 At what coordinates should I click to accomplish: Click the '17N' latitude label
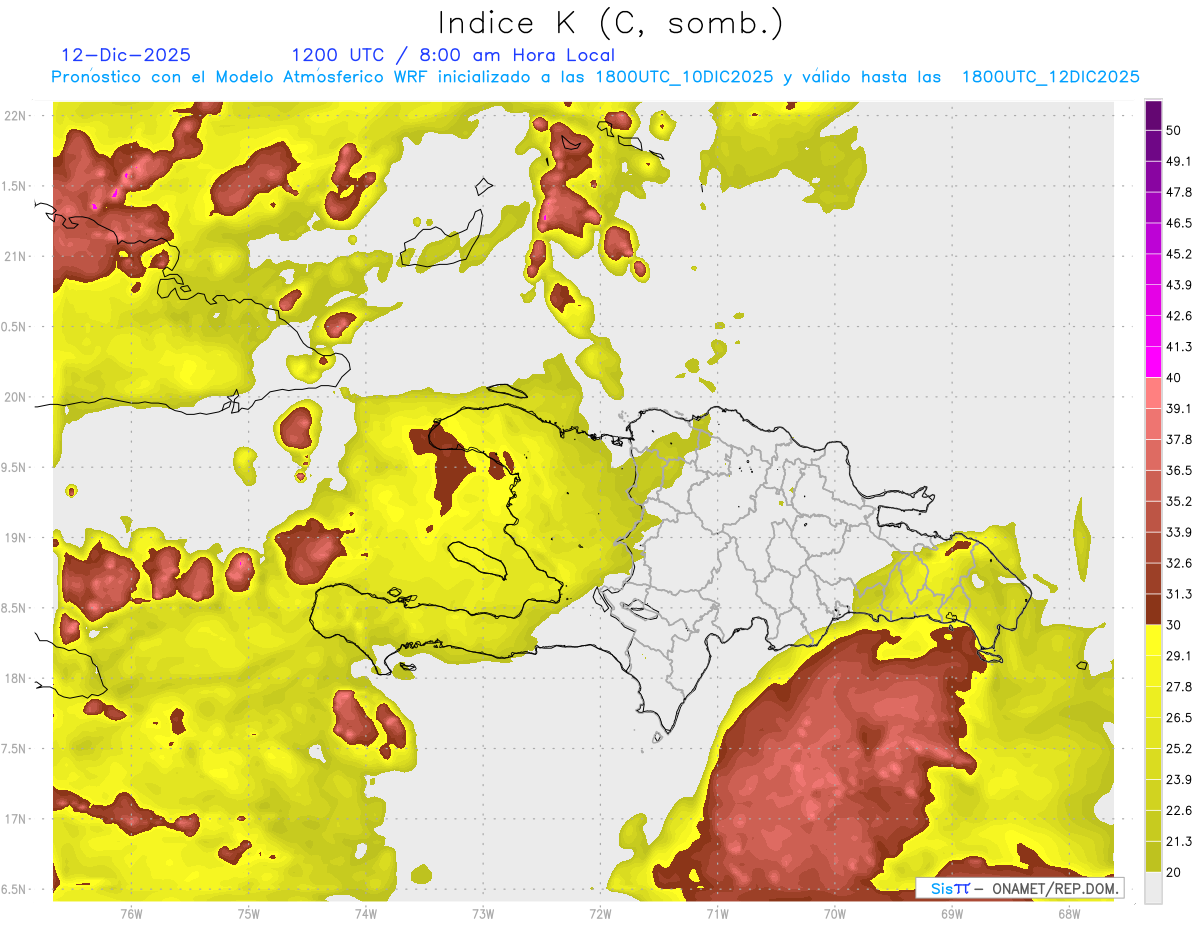[x=16, y=820]
